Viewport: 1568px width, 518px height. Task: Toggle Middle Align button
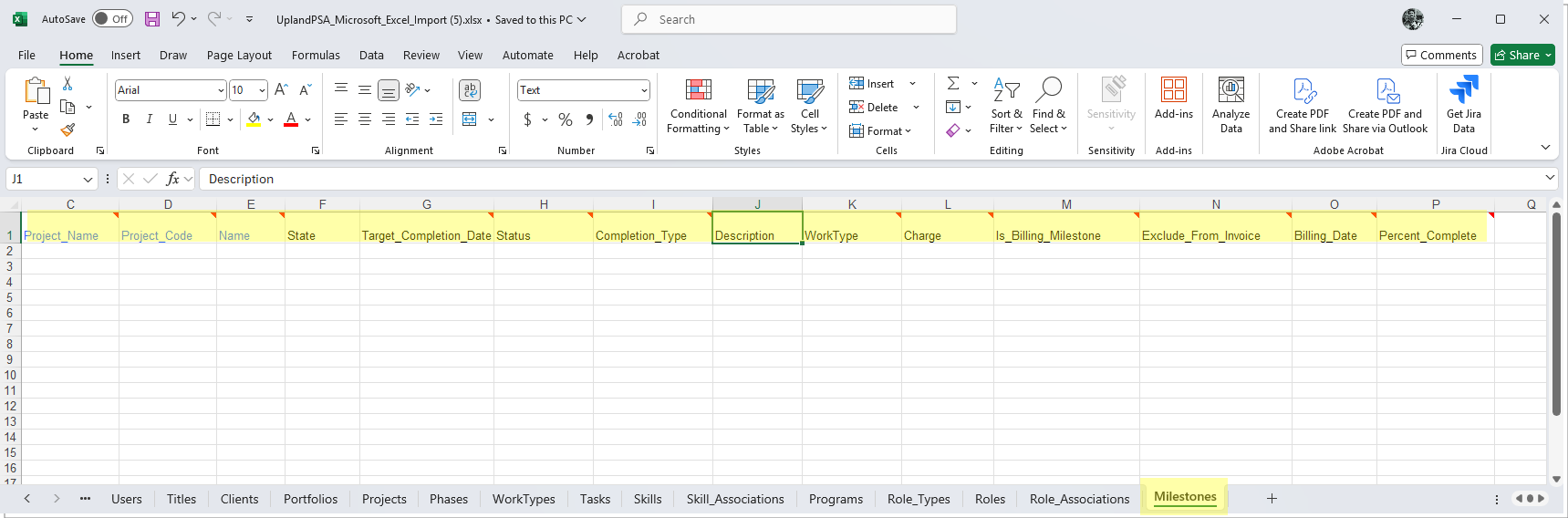pyautogui.click(x=365, y=89)
